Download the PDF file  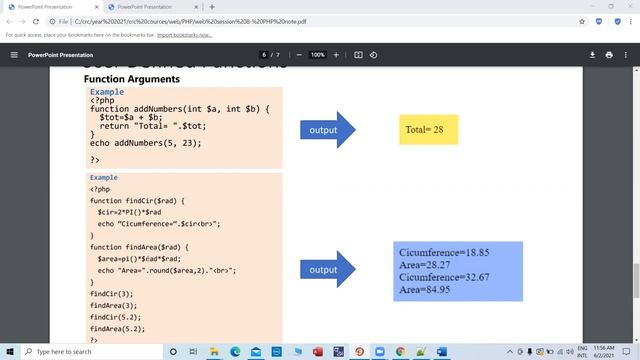point(592,55)
